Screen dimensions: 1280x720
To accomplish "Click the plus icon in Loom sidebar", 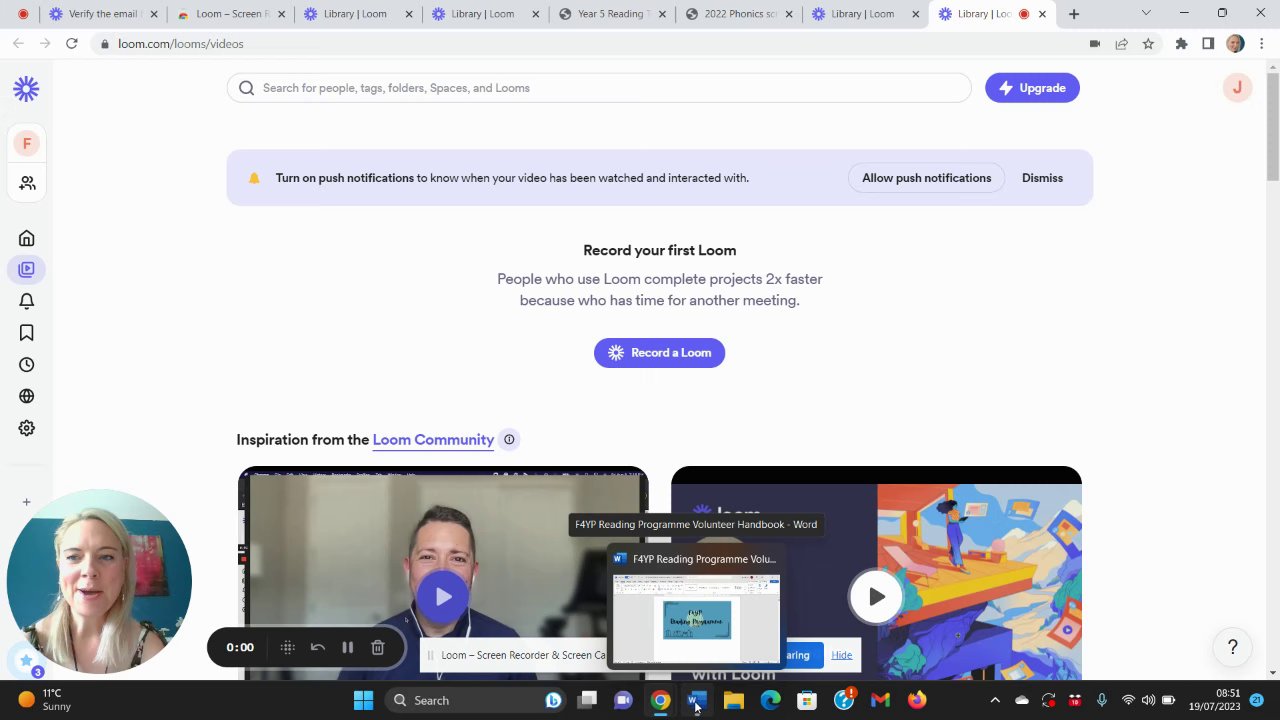I will (x=27, y=502).
